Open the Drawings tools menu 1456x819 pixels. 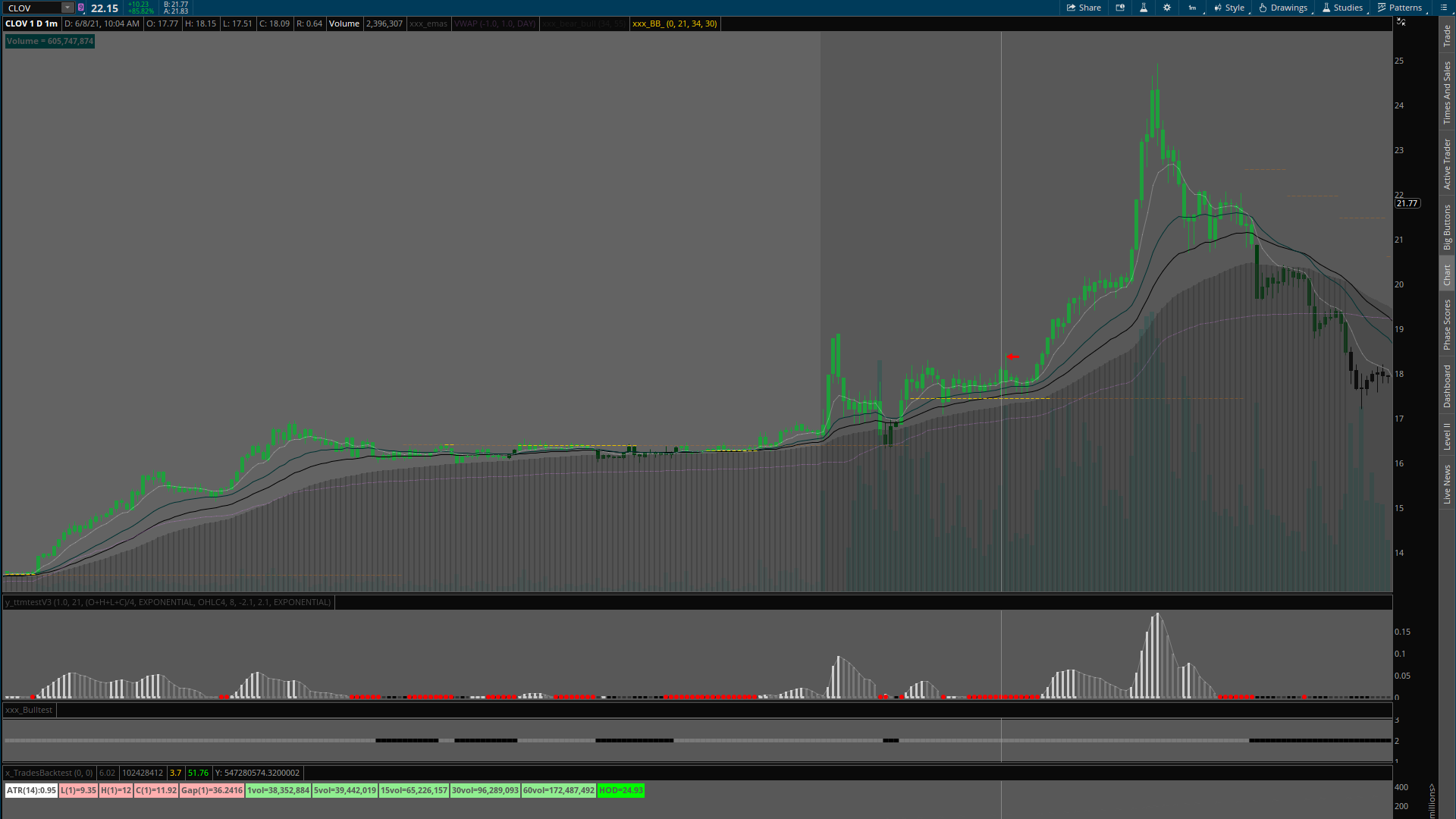(x=1283, y=8)
